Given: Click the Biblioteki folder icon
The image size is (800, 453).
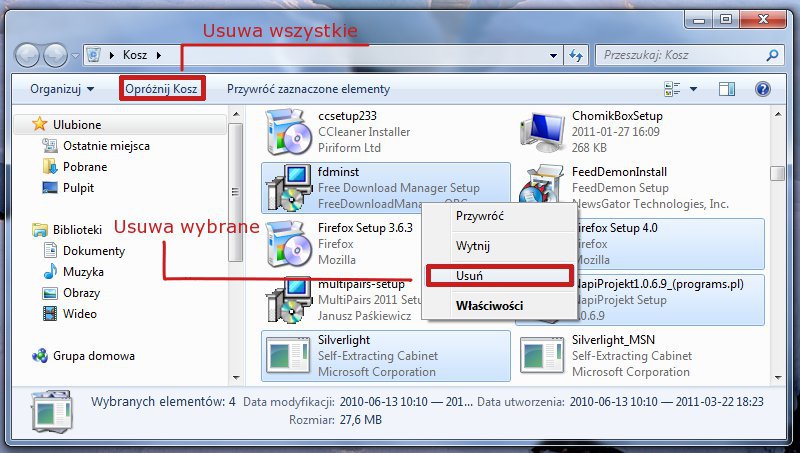Looking at the screenshot, I should click(40, 230).
